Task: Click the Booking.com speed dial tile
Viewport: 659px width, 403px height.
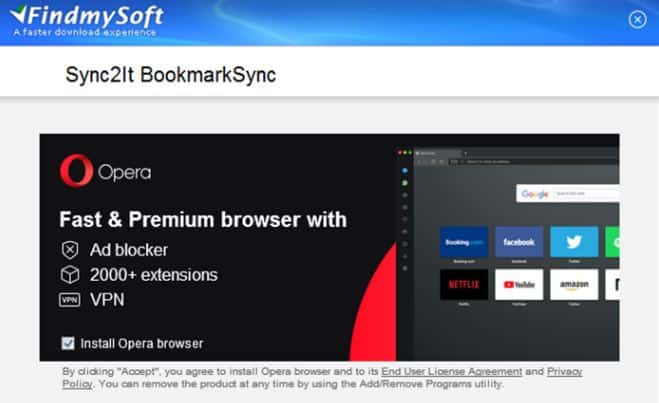Action: [464, 242]
